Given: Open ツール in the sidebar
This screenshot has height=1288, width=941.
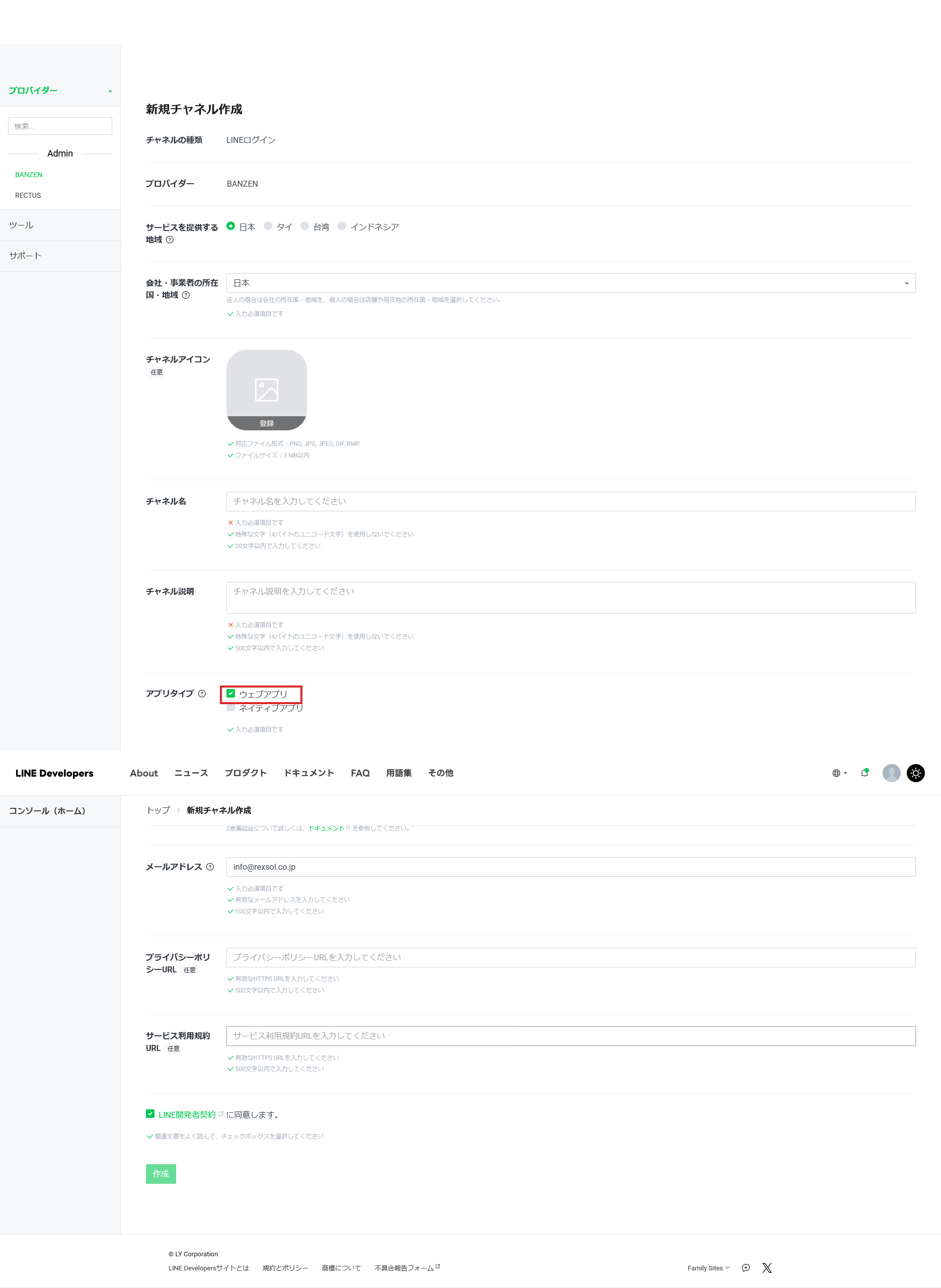Looking at the screenshot, I should [60, 225].
